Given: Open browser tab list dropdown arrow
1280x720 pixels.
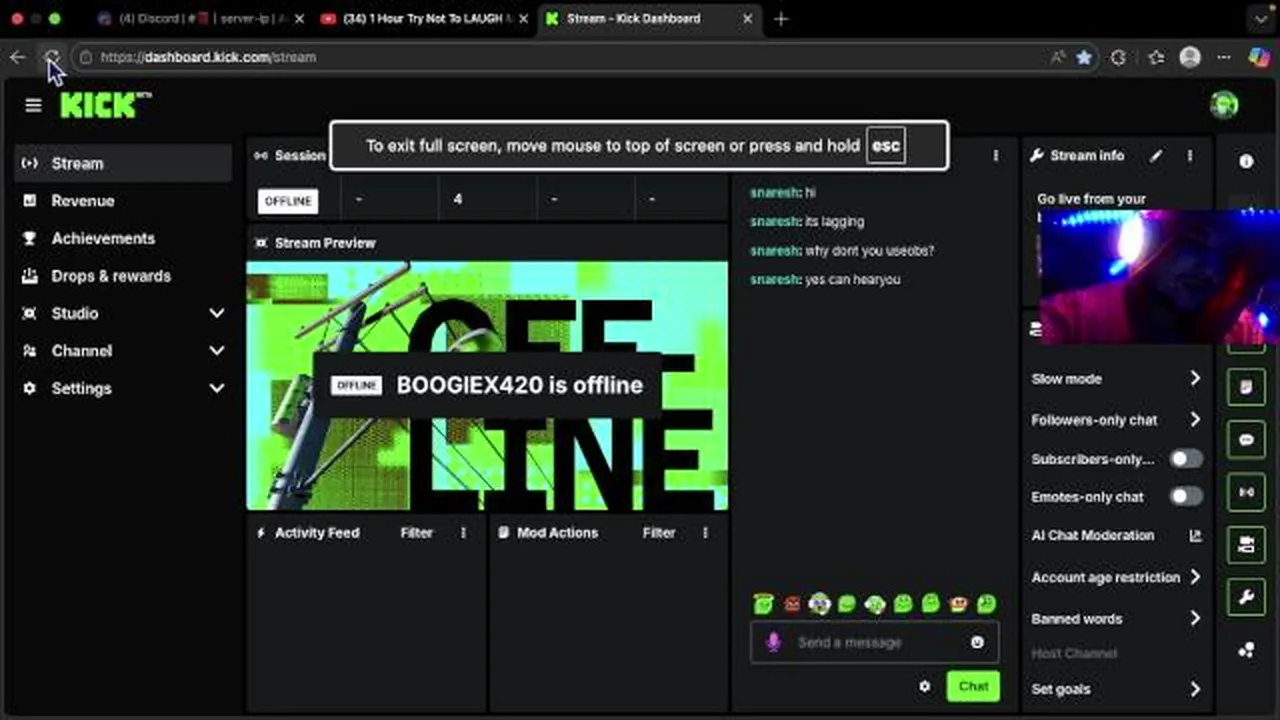Looking at the screenshot, I should click(x=1261, y=18).
